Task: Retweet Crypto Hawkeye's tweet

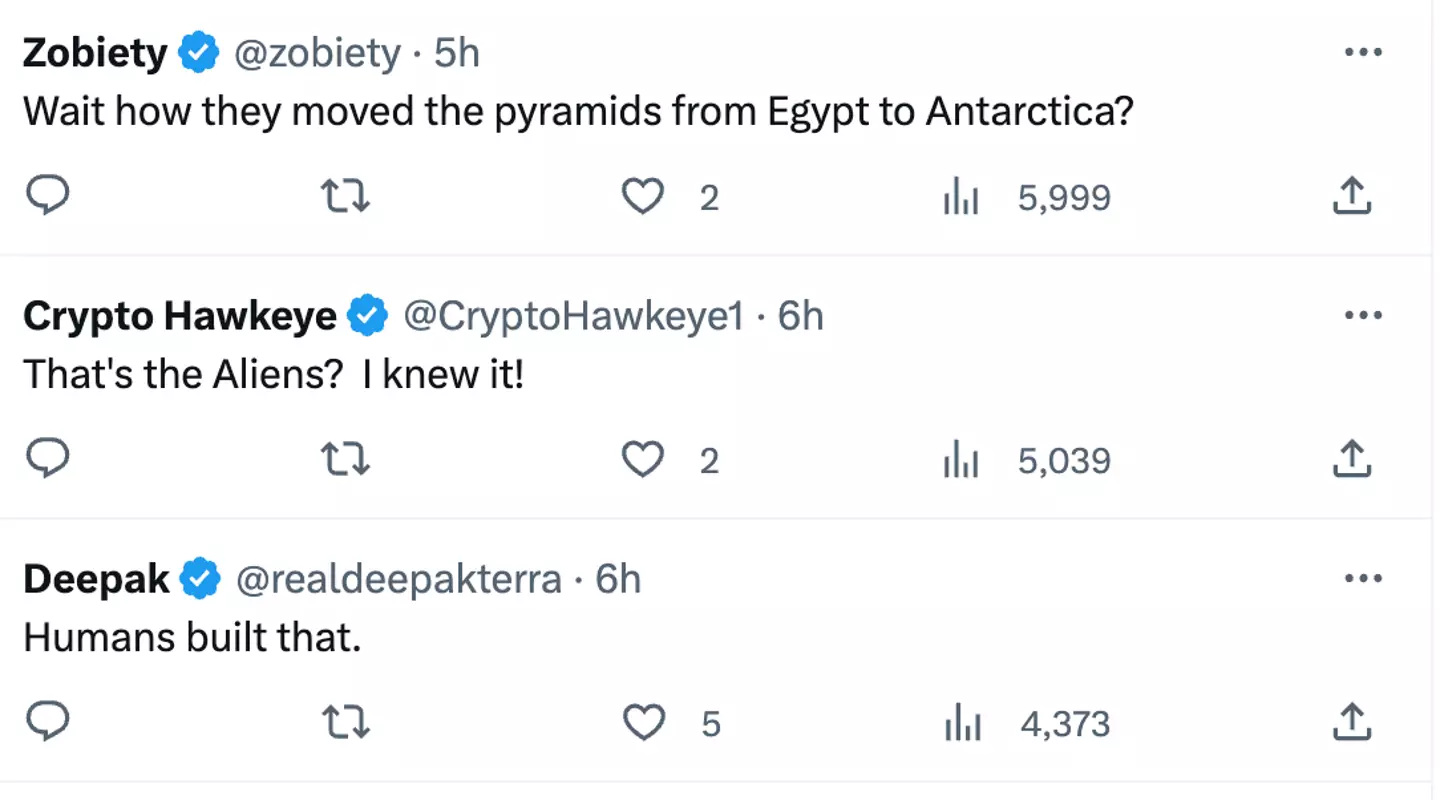Action: click(346, 460)
